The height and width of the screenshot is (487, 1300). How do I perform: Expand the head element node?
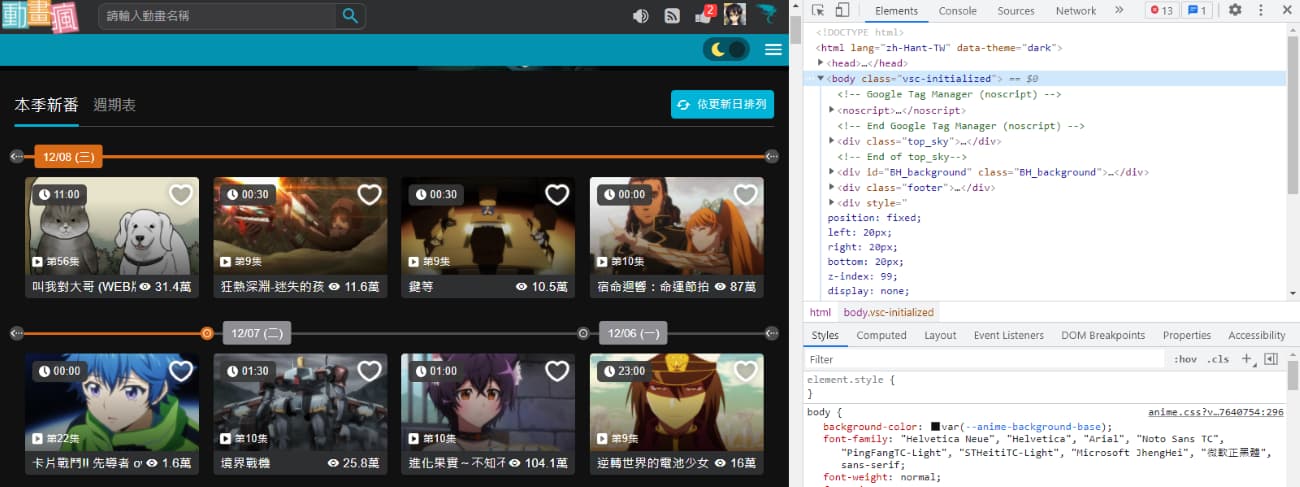pos(821,63)
